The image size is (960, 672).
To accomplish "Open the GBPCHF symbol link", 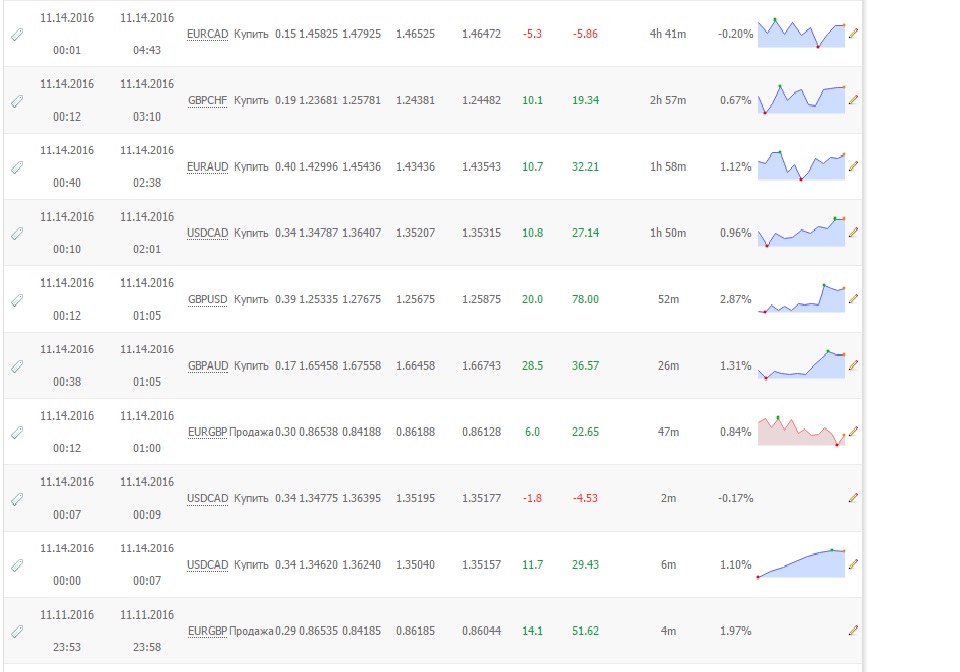I will point(208,100).
